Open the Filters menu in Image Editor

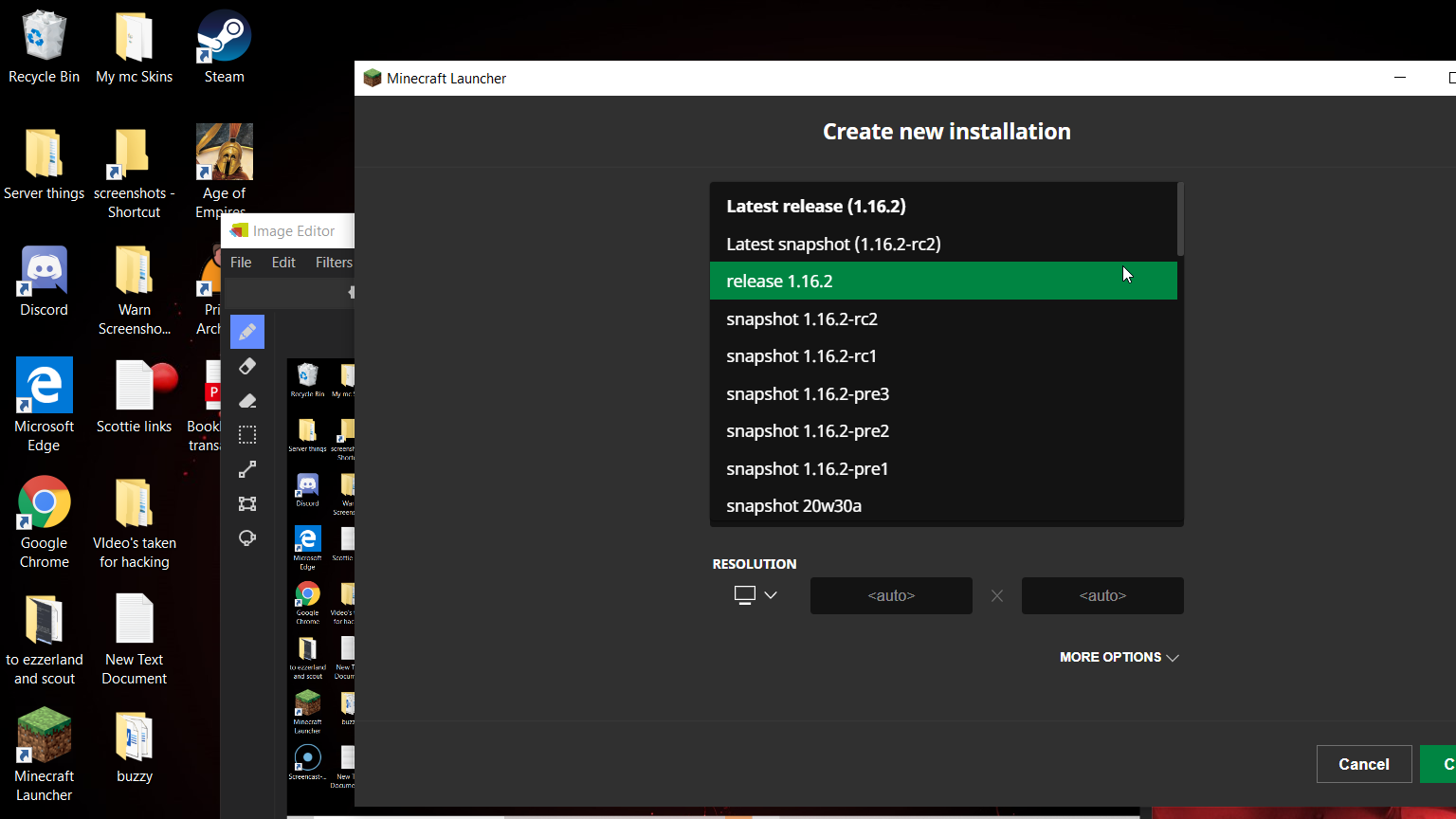click(x=334, y=263)
